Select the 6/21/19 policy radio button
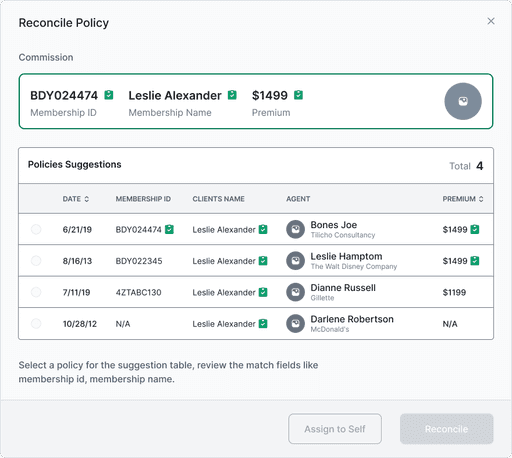The width and height of the screenshot is (512, 458). (x=36, y=229)
